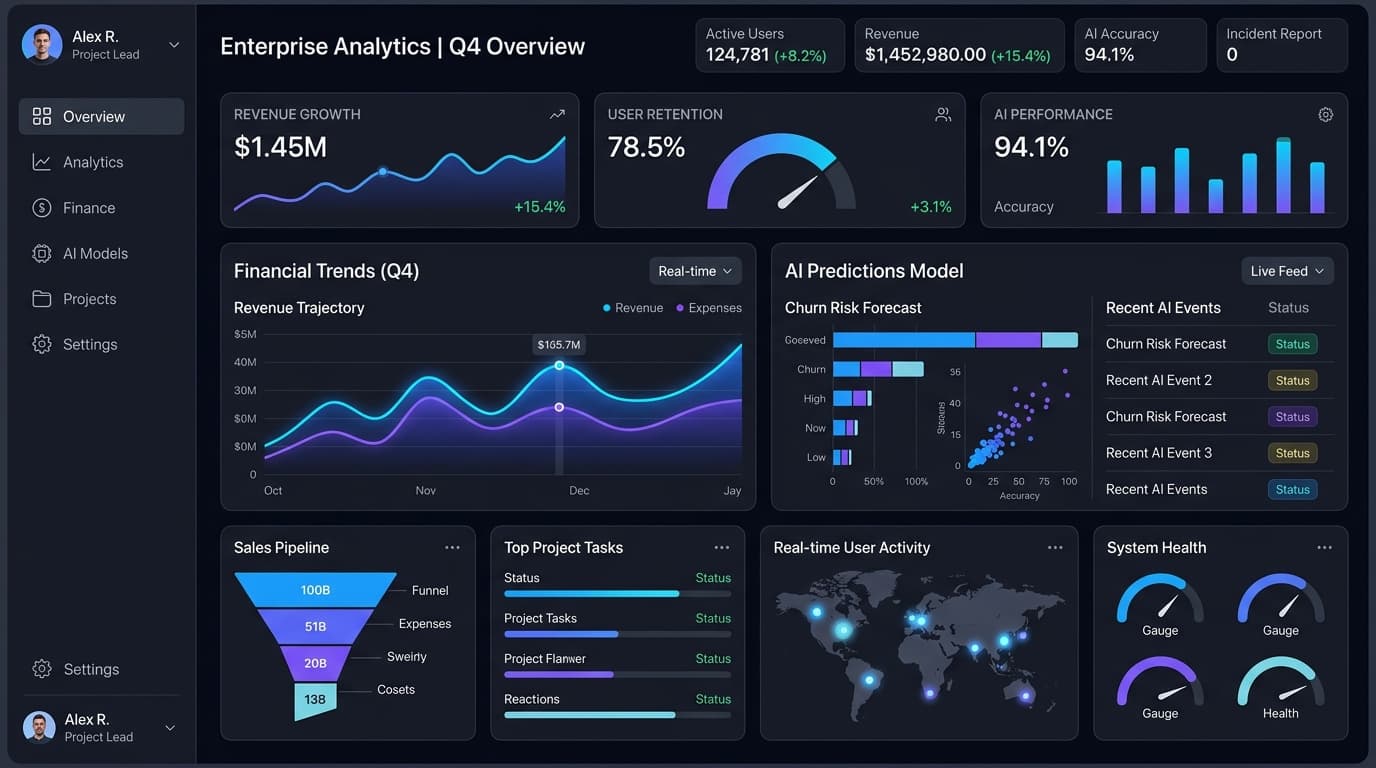The height and width of the screenshot is (768, 1376).
Task: Click the Active Users stat card
Action: 769,45
